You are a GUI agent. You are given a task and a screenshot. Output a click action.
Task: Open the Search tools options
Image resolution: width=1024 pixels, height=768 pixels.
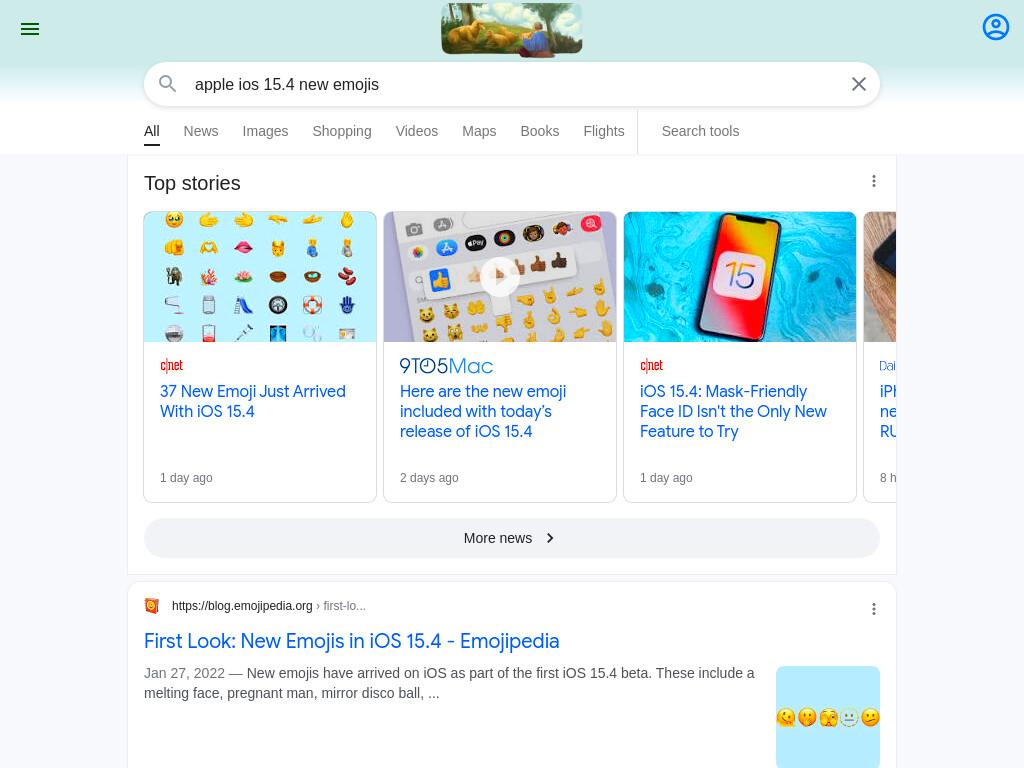700,131
